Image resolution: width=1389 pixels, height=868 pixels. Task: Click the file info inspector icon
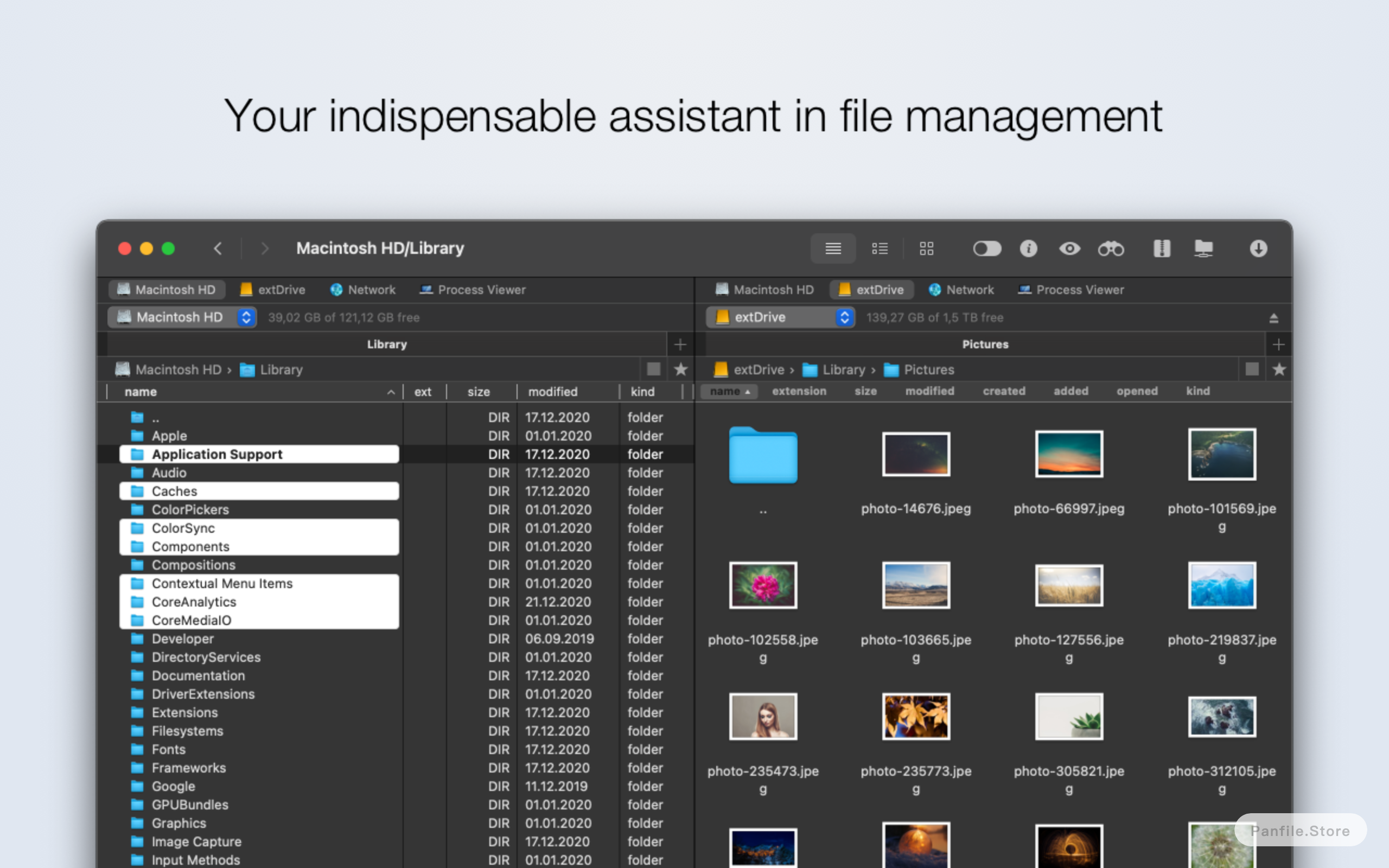[1030, 249]
